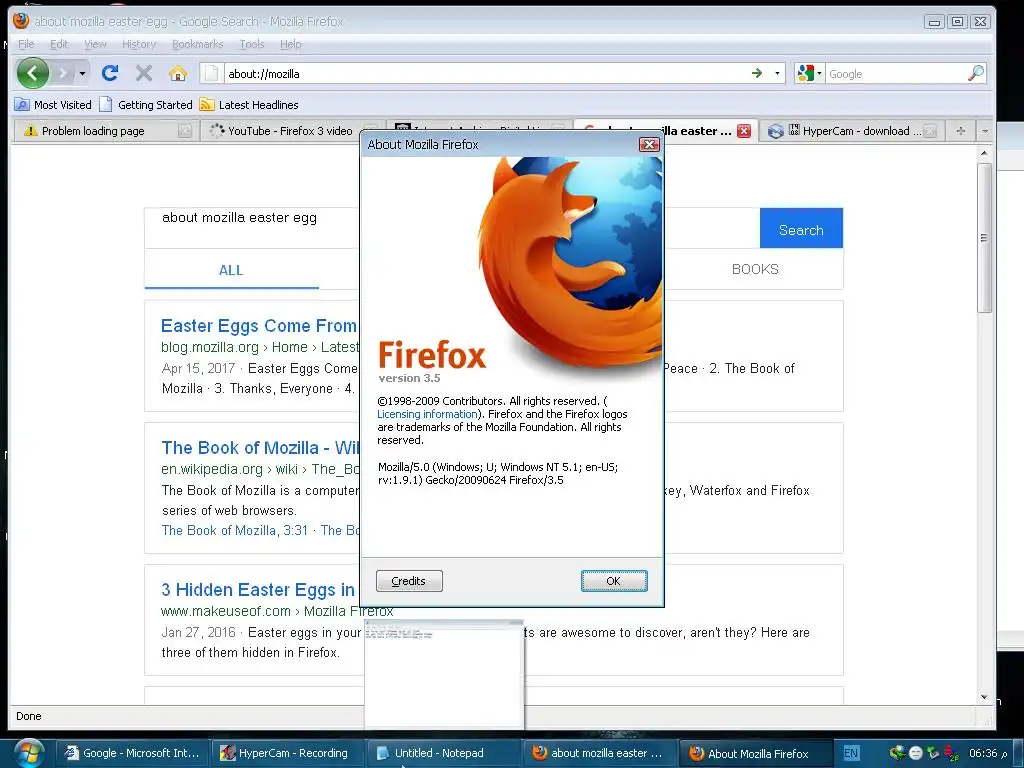Screen dimensions: 1024x768
Task: Open the Windows Start orb
Action: 28,753
